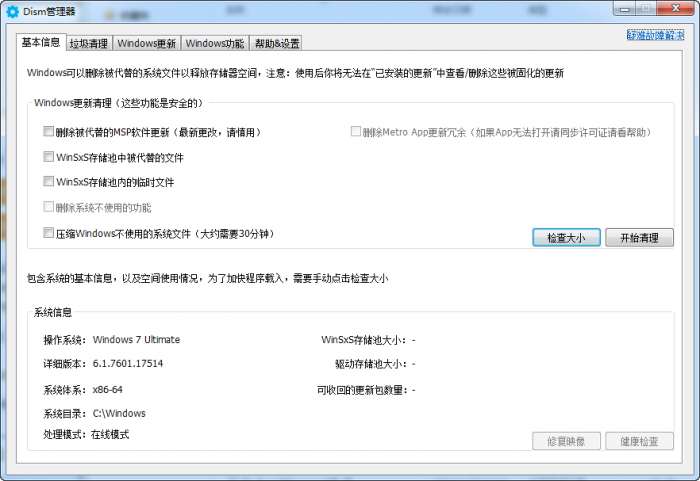Image resolution: width=700 pixels, height=481 pixels.
Task: Switch to the Windows功能 tab
Action: 215,43
